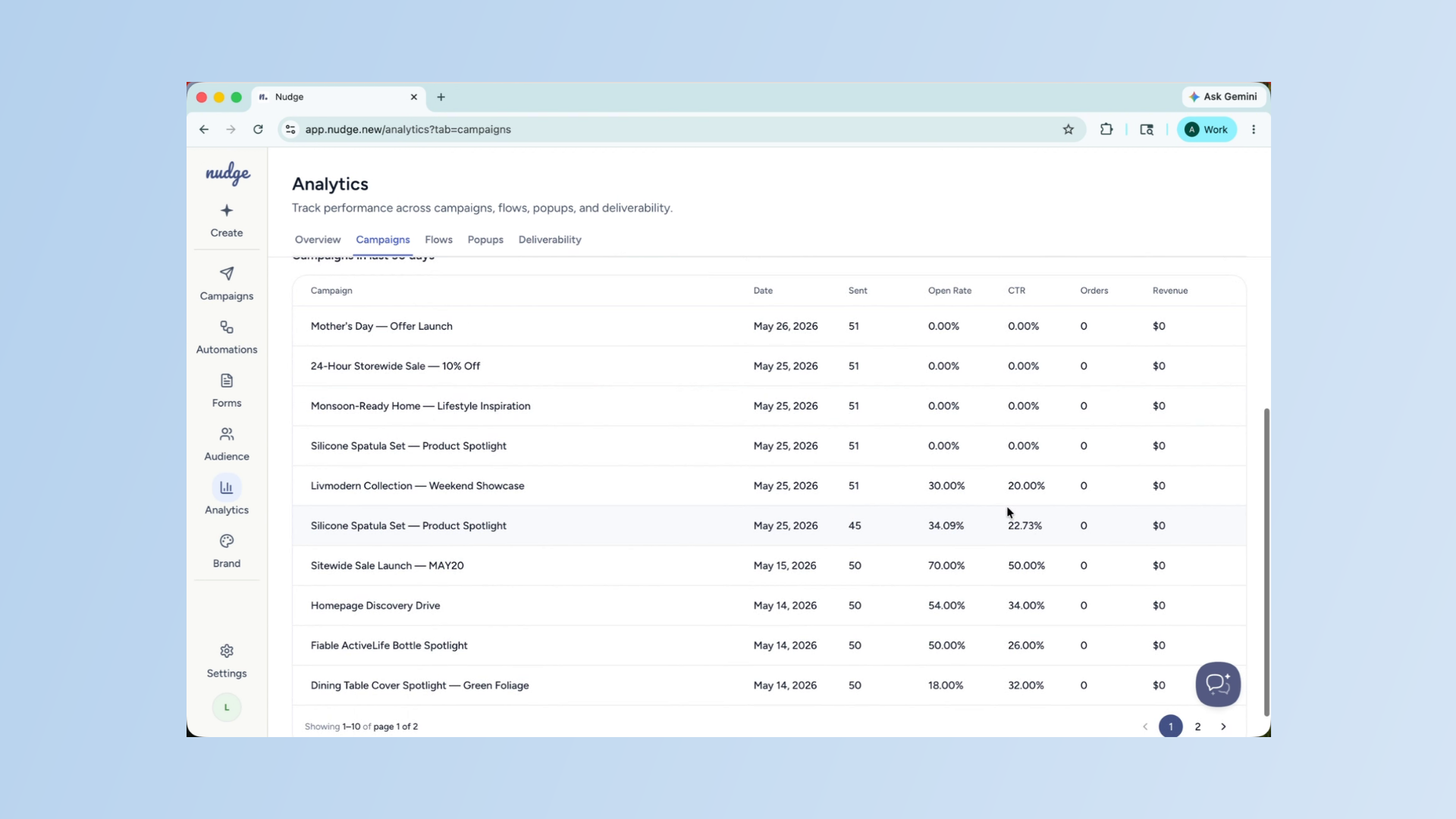The image size is (1456, 819).
Task: Click the May 26, 2026 date cell
Action: click(786, 326)
